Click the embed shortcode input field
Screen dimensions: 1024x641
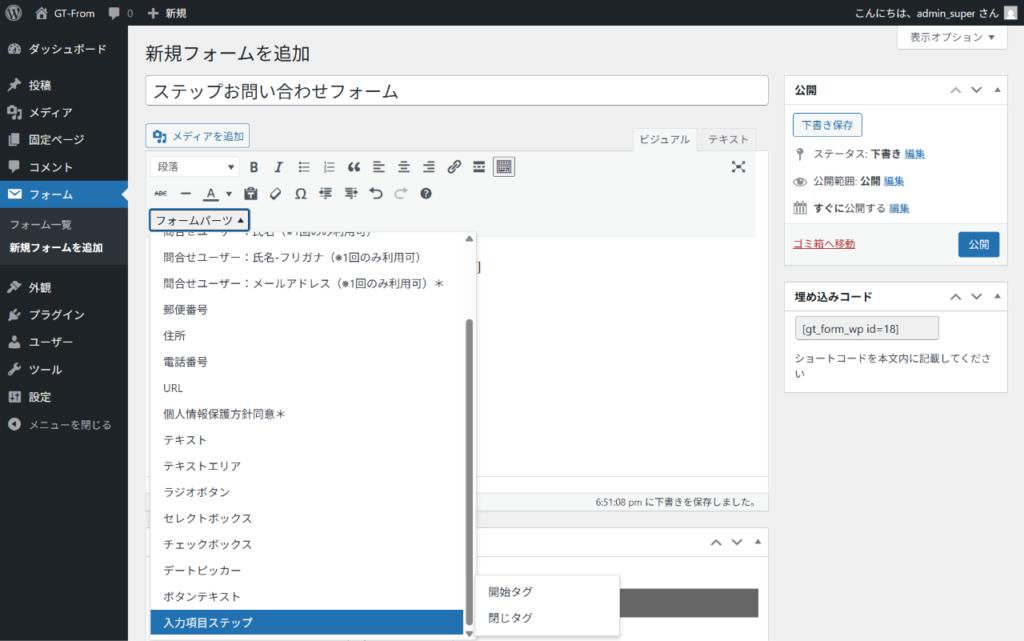866,328
